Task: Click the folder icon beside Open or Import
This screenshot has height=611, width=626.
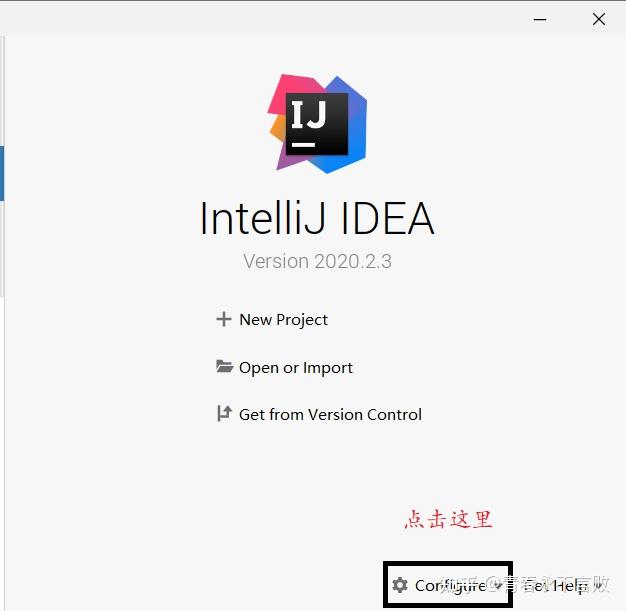Action: tap(224, 366)
